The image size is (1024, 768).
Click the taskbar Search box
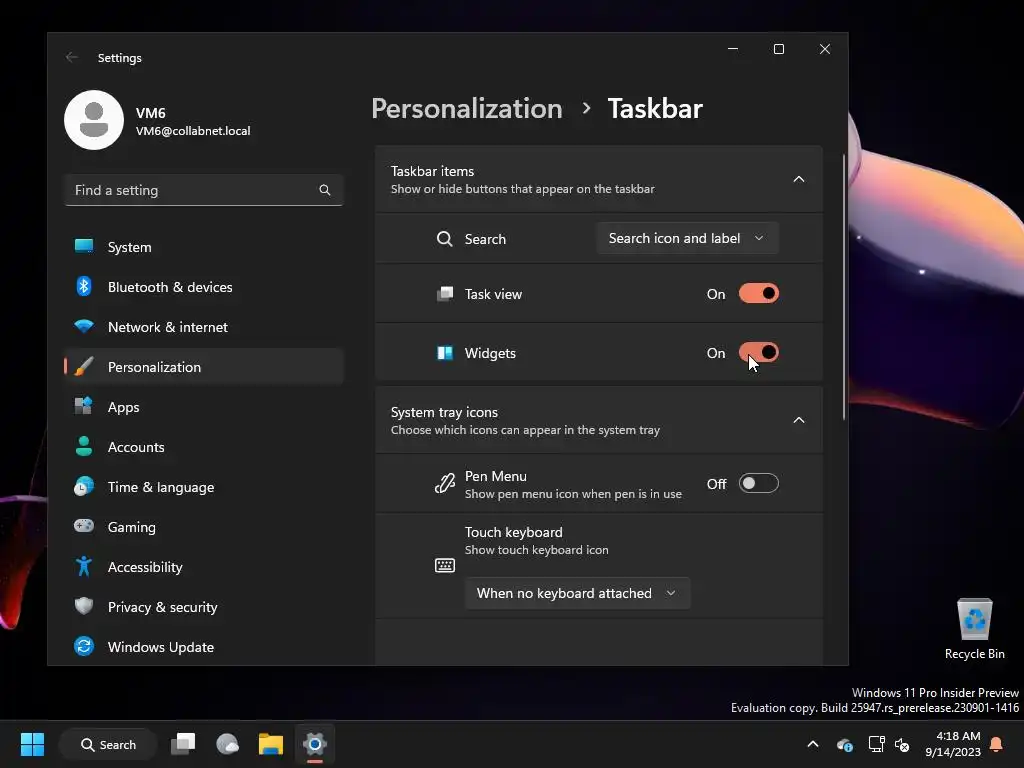pyautogui.click(x=108, y=744)
